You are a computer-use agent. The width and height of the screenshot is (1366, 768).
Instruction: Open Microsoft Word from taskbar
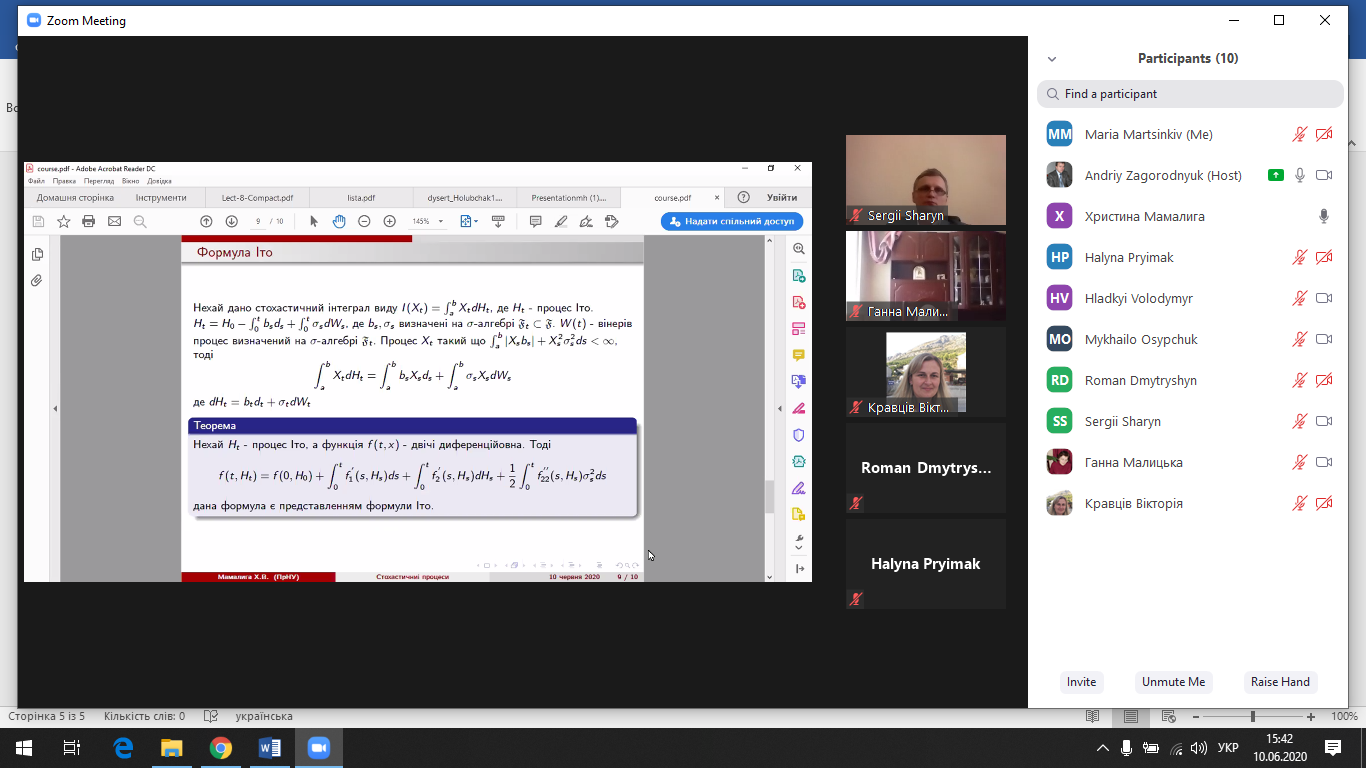[x=269, y=748]
